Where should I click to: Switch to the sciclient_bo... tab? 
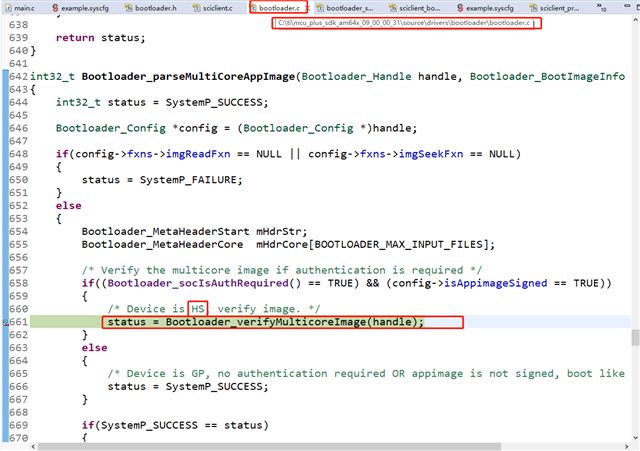pyautogui.click(x=415, y=8)
